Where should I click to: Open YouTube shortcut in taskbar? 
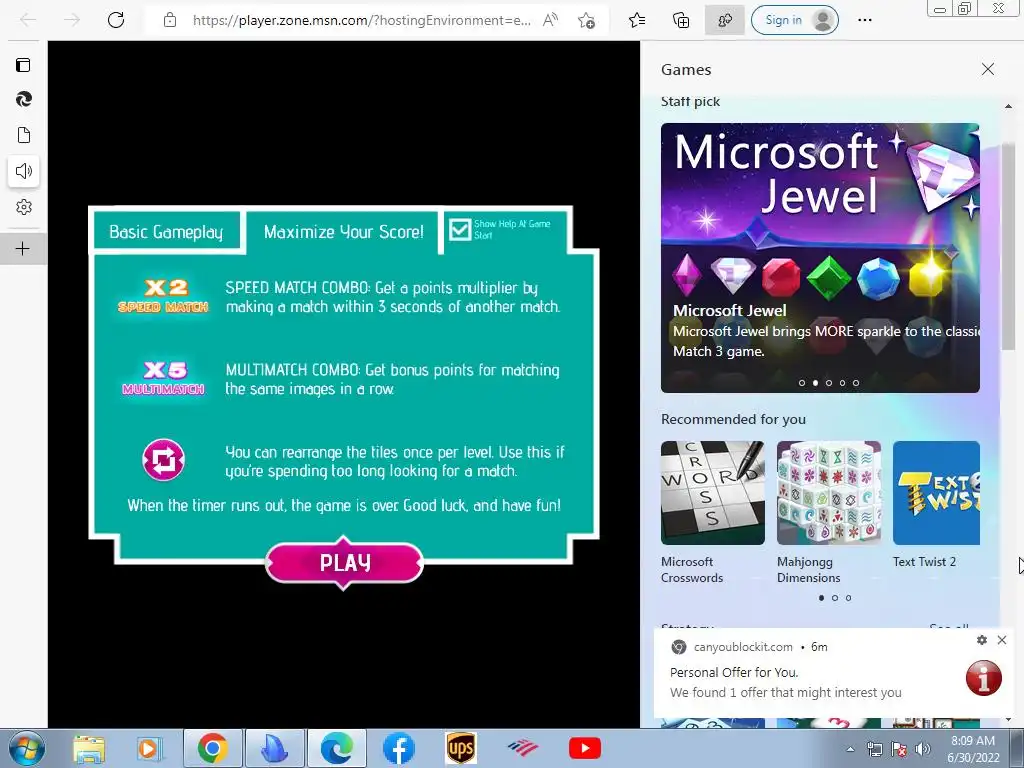click(x=584, y=748)
